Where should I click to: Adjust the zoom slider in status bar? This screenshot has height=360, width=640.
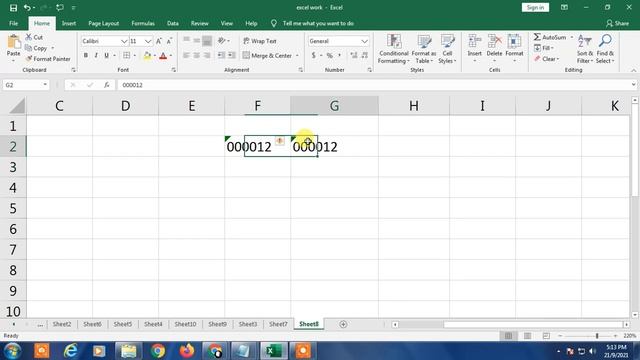pos(597,336)
